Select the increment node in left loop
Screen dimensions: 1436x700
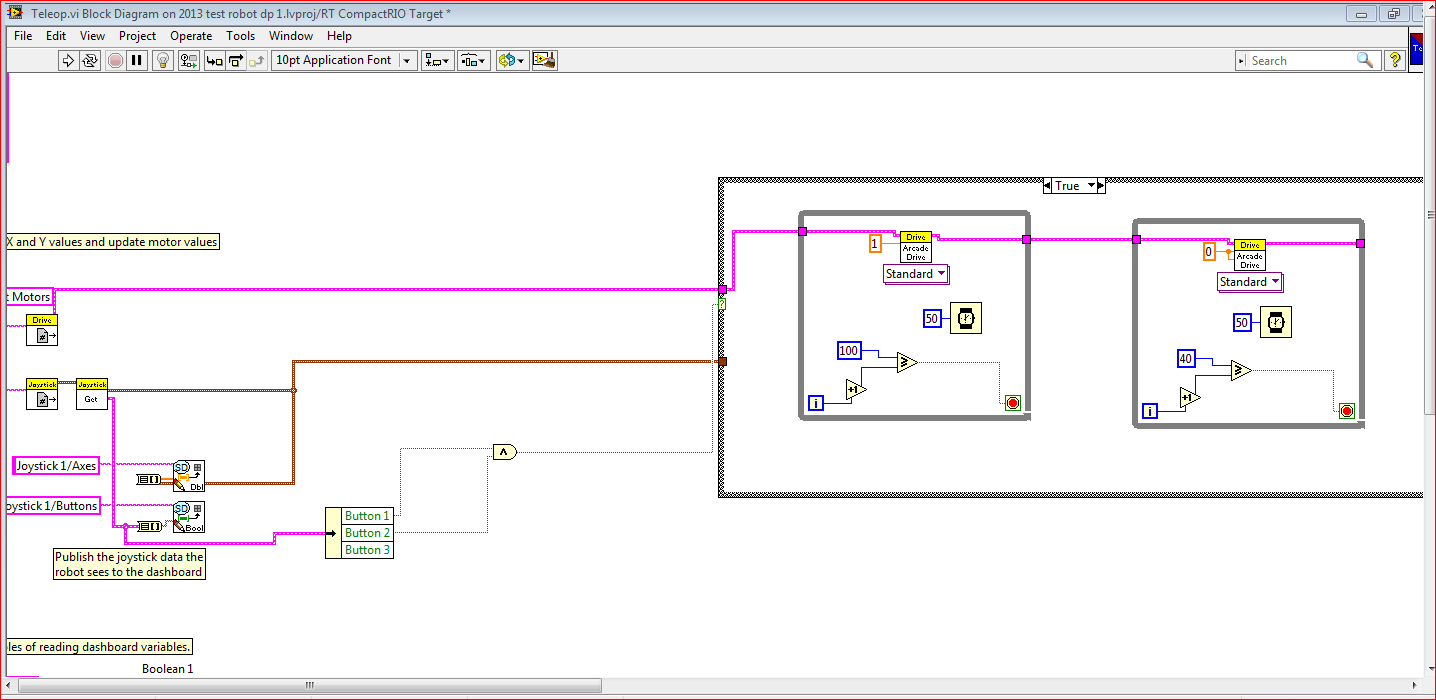coord(856,390)
